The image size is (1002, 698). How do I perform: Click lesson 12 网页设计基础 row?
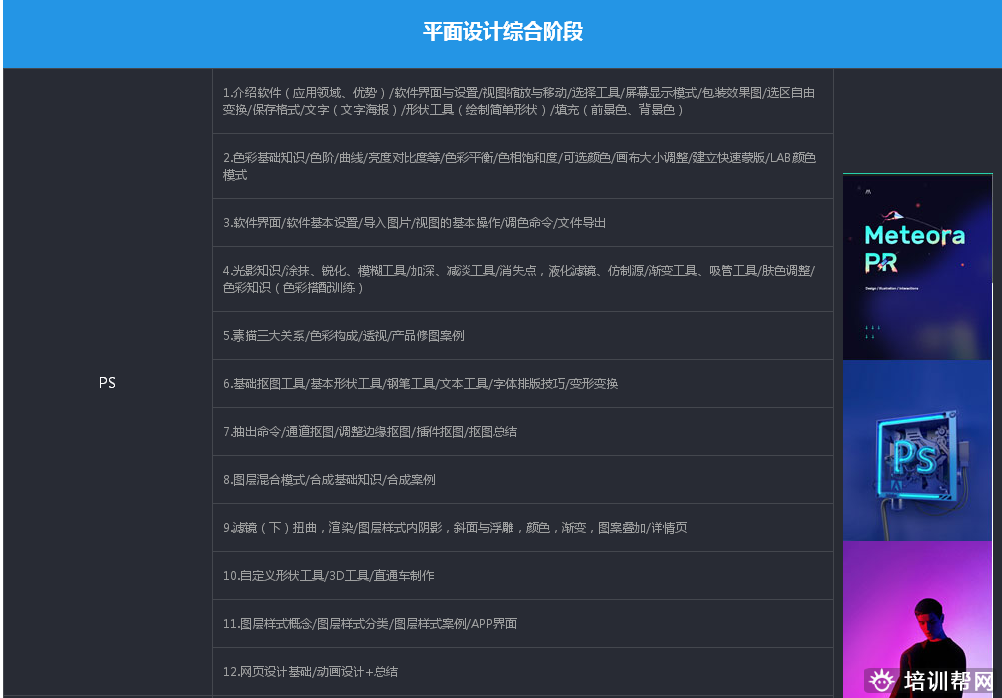point(520,671)
